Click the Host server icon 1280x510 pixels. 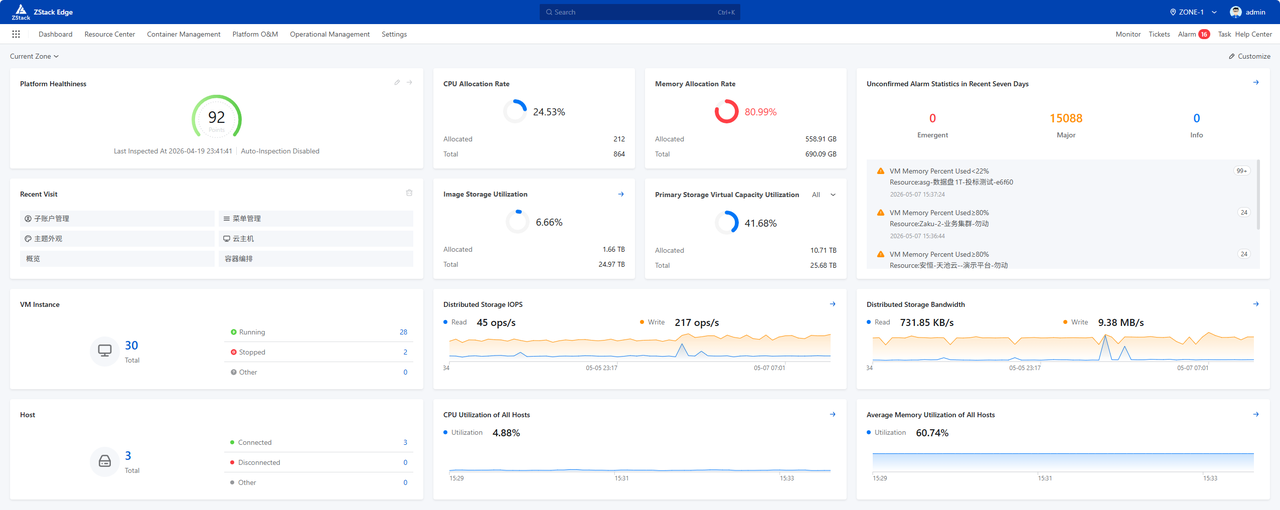[x=105, y=461]
